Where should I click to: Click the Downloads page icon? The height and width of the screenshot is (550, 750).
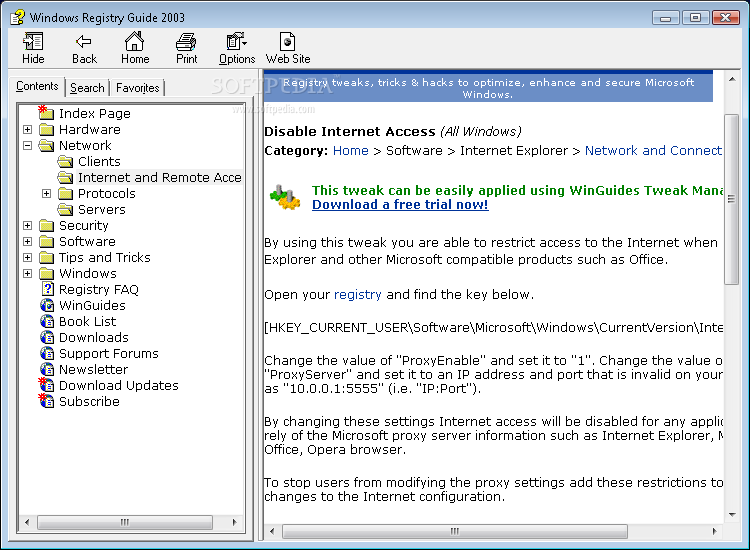click(47, 337)
